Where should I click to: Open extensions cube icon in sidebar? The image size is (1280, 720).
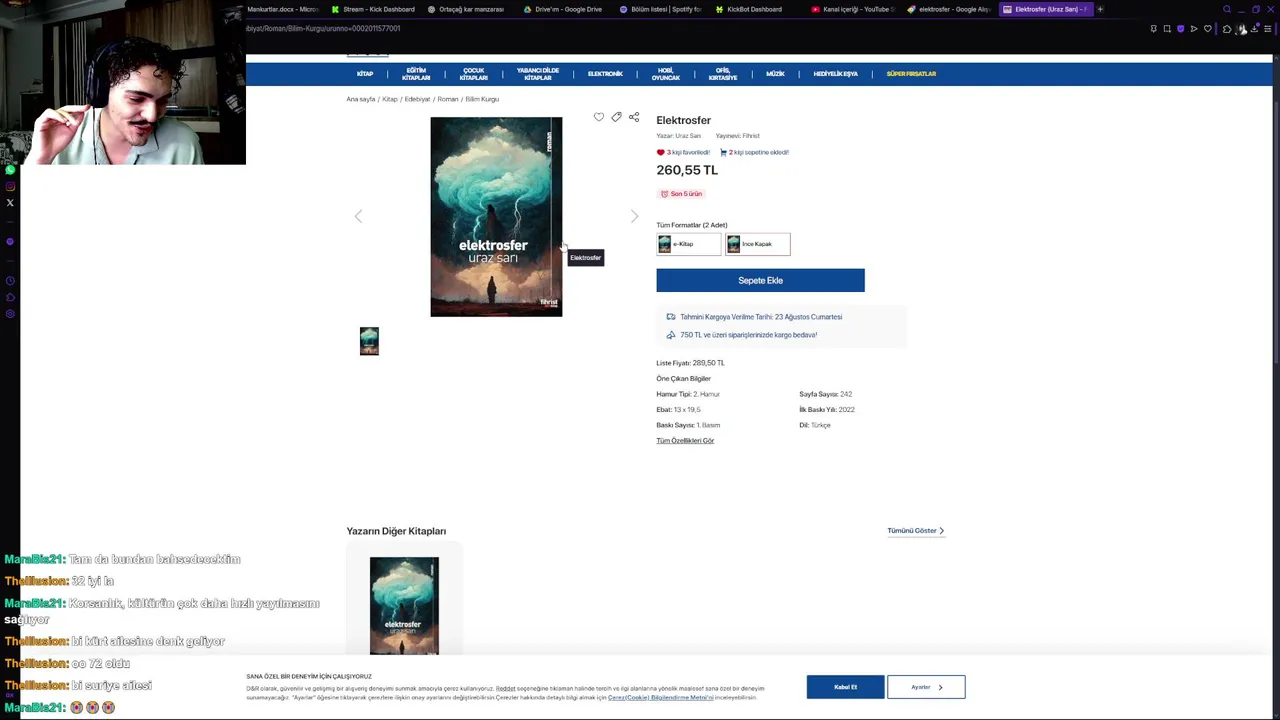(x=10, y=297)
